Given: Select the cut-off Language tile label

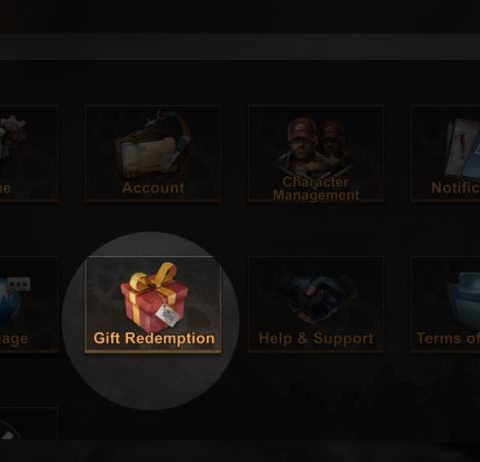Looking at the screenshot, I should pyautogui.click(x=14, y=339).
